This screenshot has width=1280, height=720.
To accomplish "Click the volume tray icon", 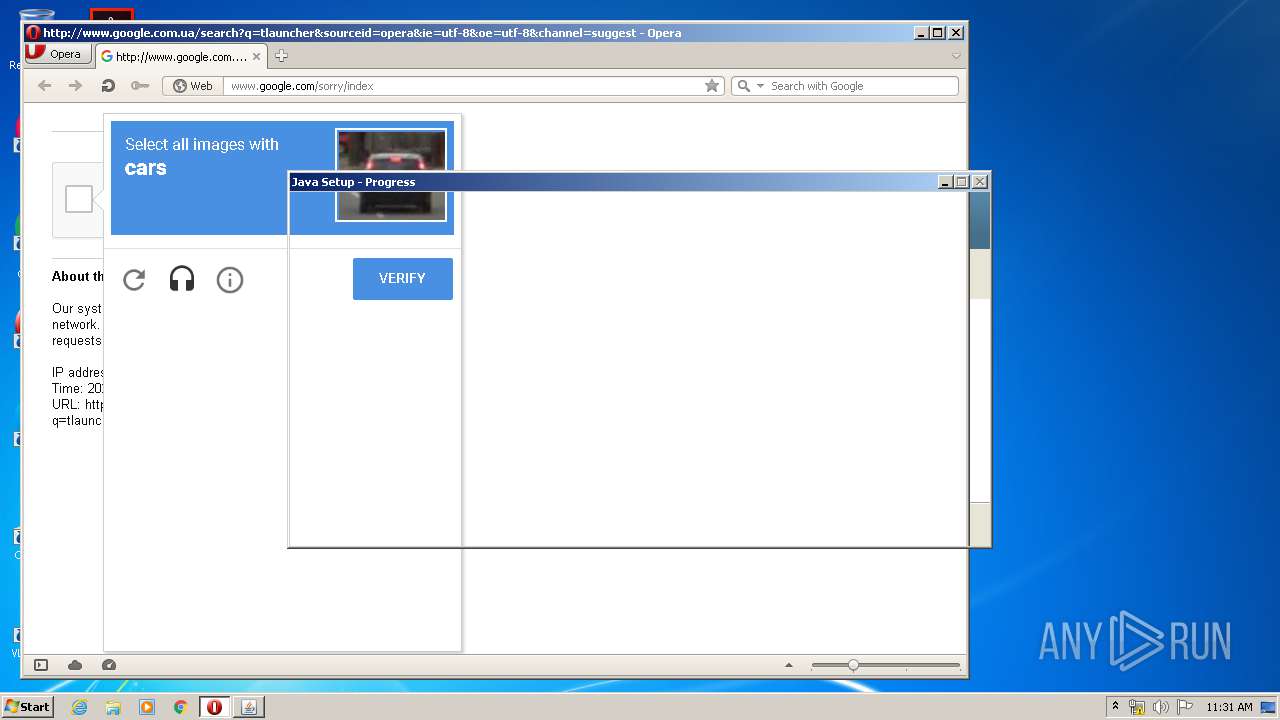I will tap(1161, 707).
